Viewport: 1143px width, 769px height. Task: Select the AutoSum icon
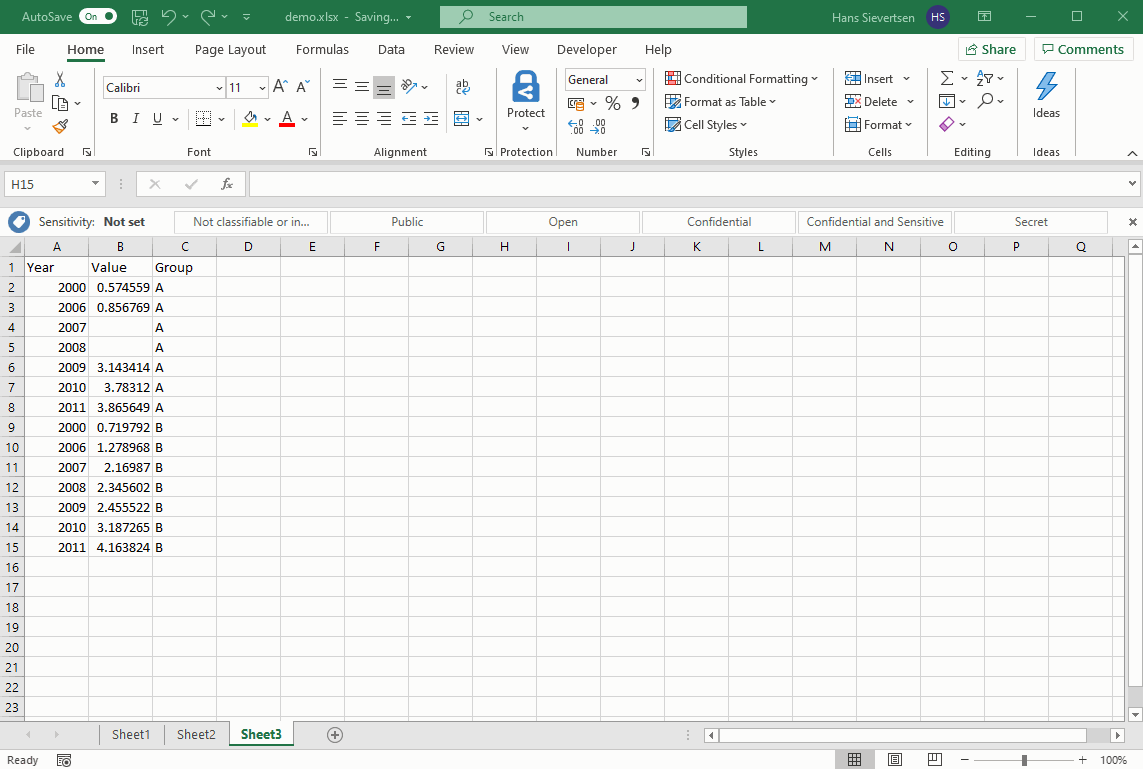945,77
